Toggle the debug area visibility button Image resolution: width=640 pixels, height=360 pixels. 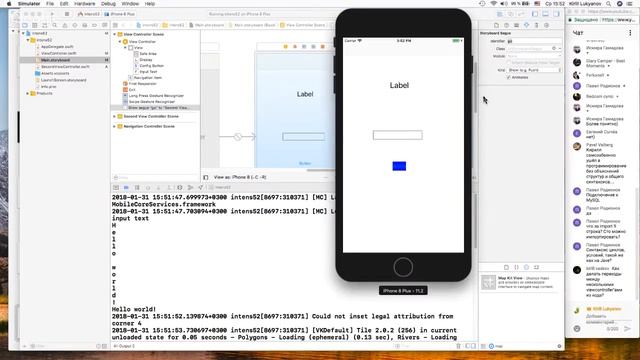pyautogui.click(x=546, y=14)
